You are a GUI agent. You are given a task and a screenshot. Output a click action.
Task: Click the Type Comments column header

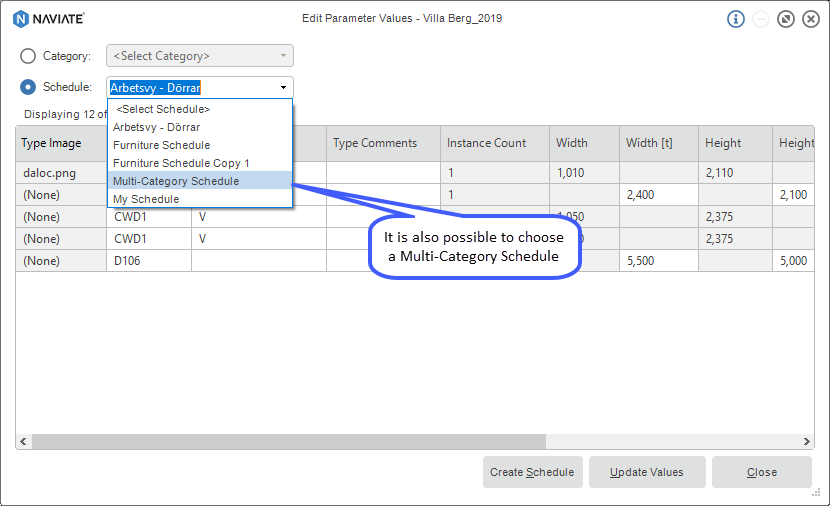pos(383,143)
